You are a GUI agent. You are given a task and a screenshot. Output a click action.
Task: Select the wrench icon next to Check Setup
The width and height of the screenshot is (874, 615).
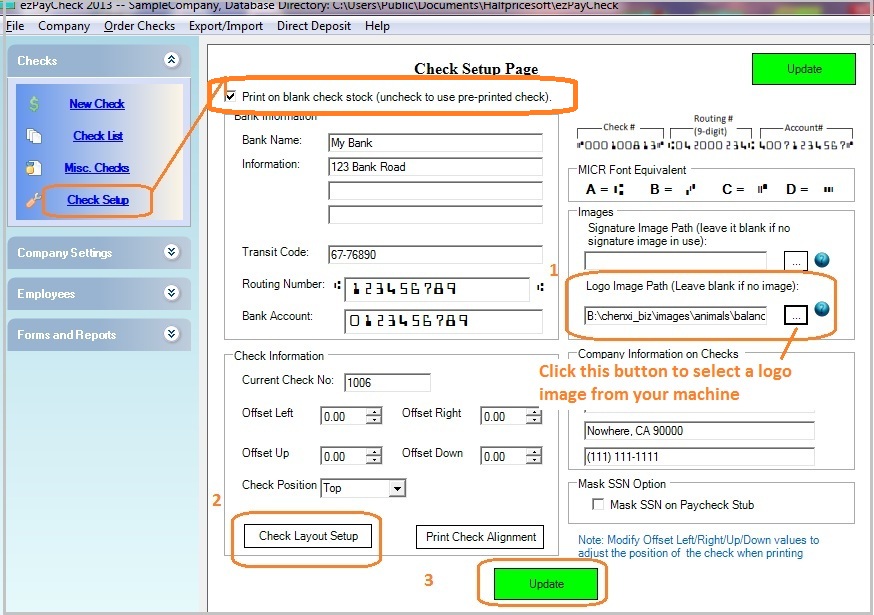pos(33,200)
